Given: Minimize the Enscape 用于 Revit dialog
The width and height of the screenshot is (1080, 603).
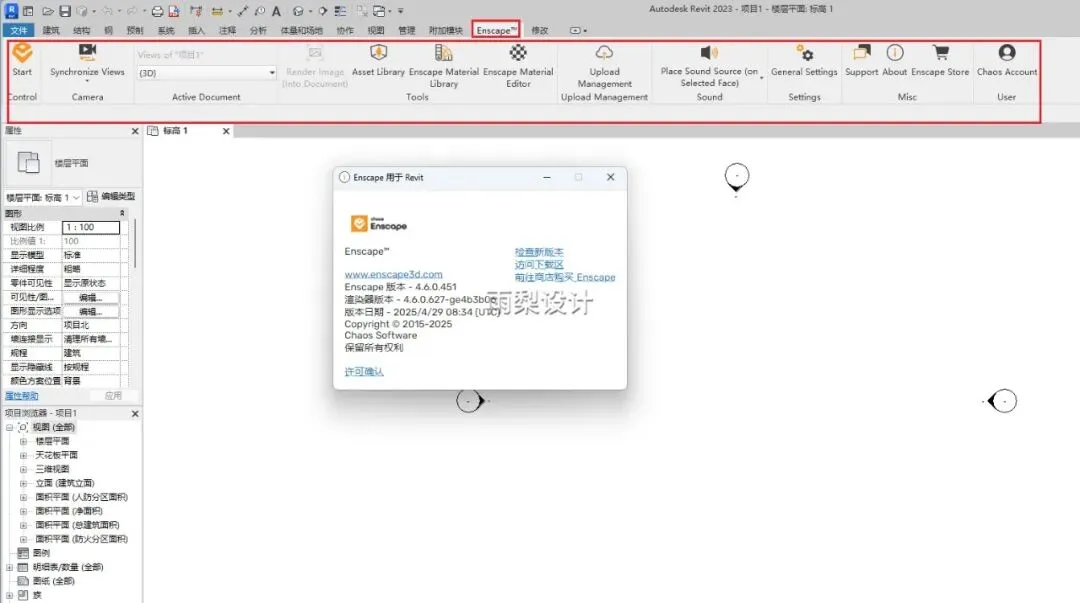Looking at the screenshot, I should pyautogui.click(x=547, y=177).
